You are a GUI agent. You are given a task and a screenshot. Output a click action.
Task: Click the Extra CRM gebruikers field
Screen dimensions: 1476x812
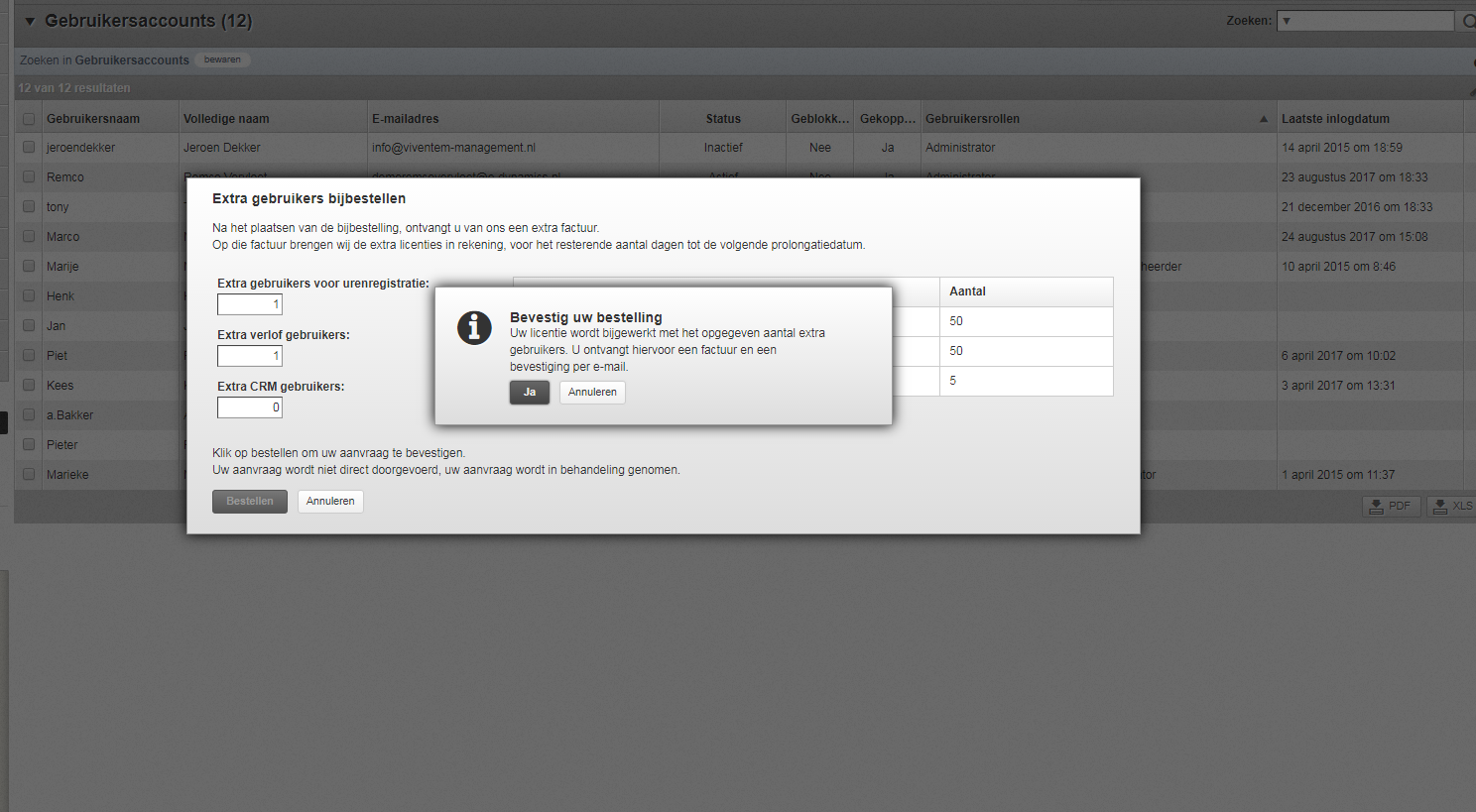(x=250, y=407)
